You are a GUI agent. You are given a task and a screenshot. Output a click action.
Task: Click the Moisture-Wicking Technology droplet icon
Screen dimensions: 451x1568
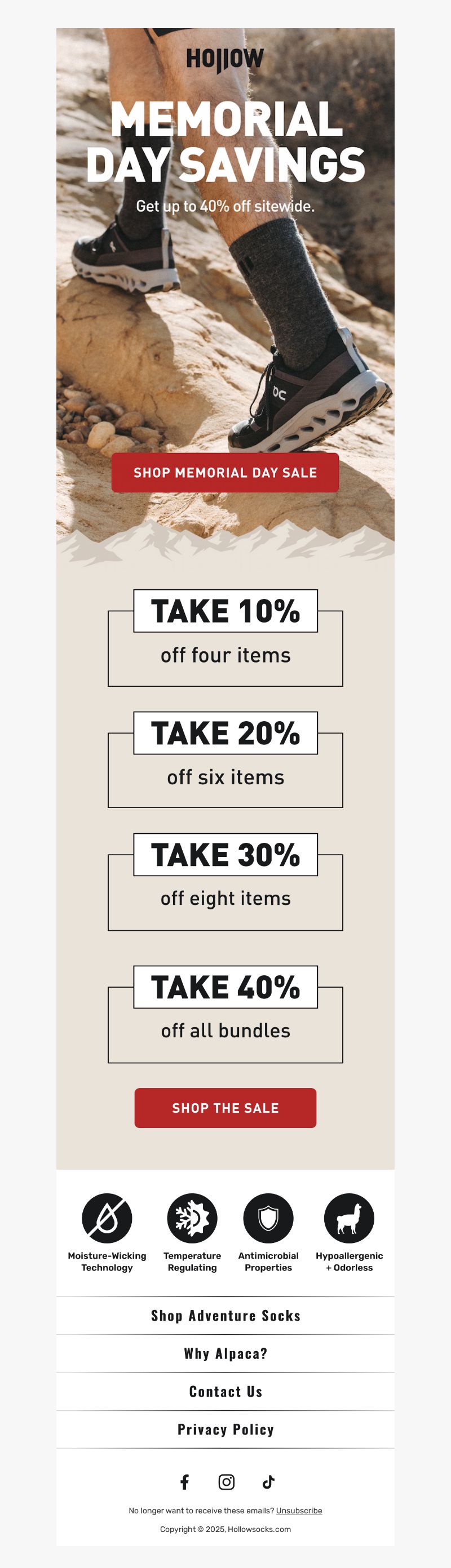point(107,1218)
